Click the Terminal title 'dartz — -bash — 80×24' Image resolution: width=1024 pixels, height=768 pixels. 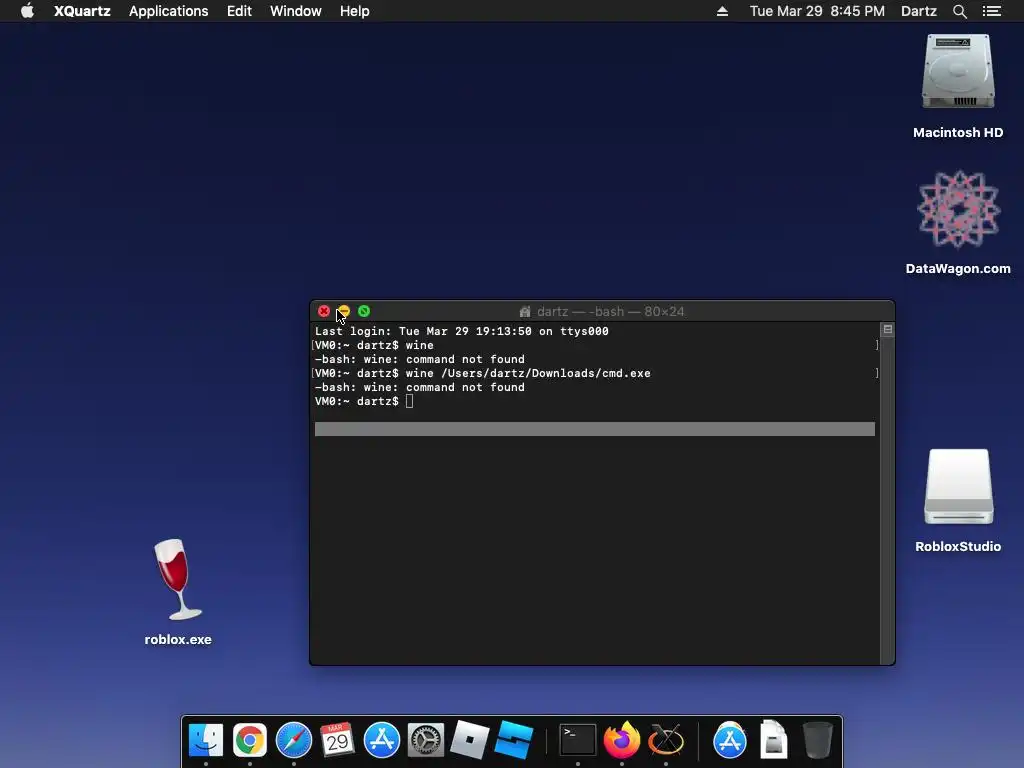(x=611, y=312)
